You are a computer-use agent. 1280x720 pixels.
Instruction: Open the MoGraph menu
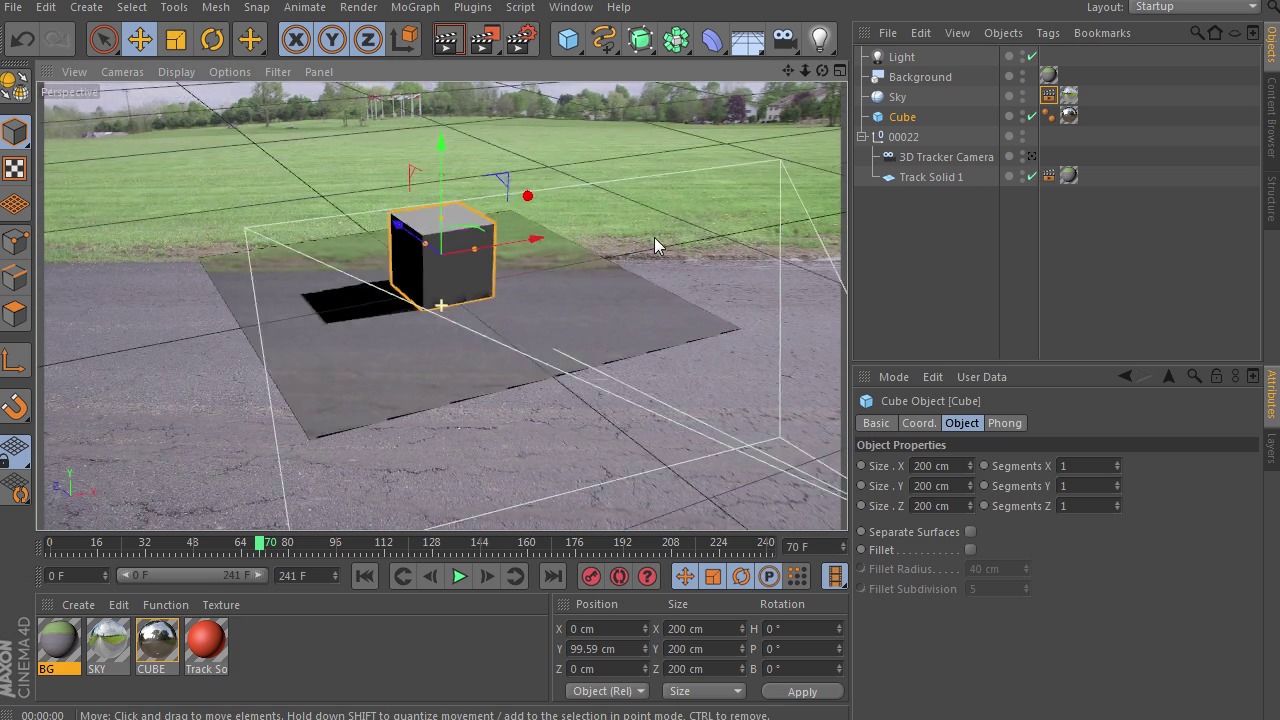pos(415,7)
